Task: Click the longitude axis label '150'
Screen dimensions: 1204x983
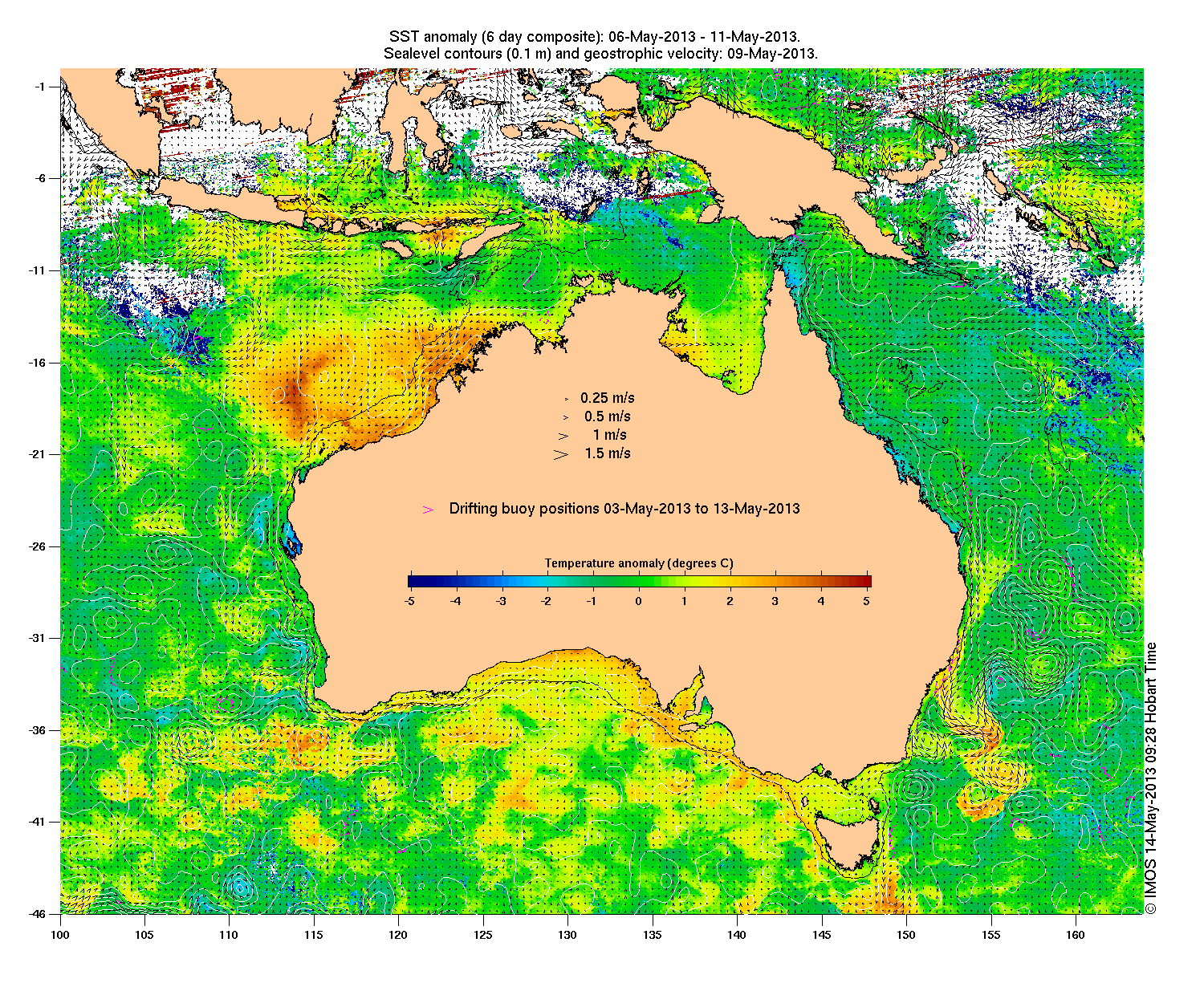Action: point(906,934)
